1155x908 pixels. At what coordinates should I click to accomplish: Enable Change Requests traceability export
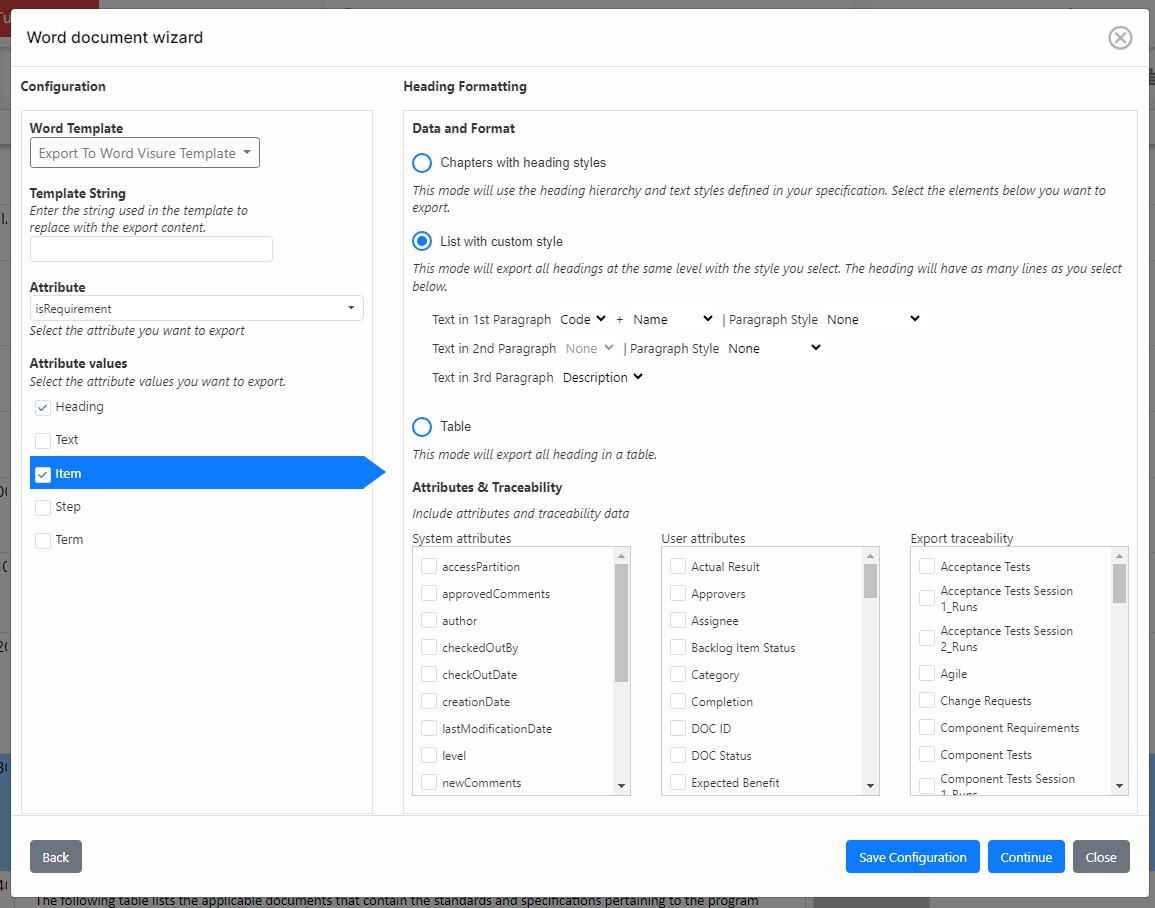coord(927,701)
